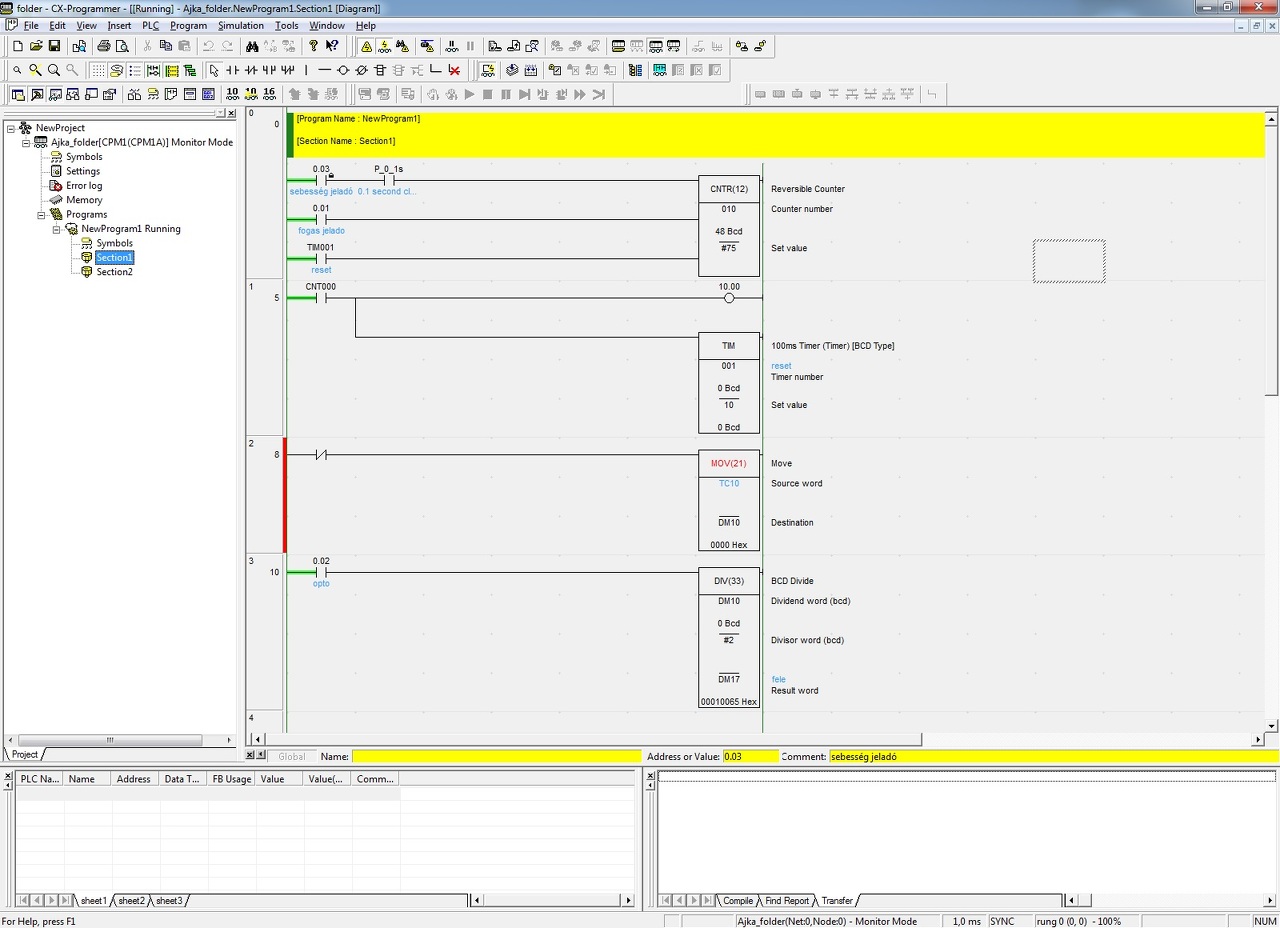Screen dimensions: 1280x928
Task: Click the question mark About icon
Action: click(x=313, y=46)
